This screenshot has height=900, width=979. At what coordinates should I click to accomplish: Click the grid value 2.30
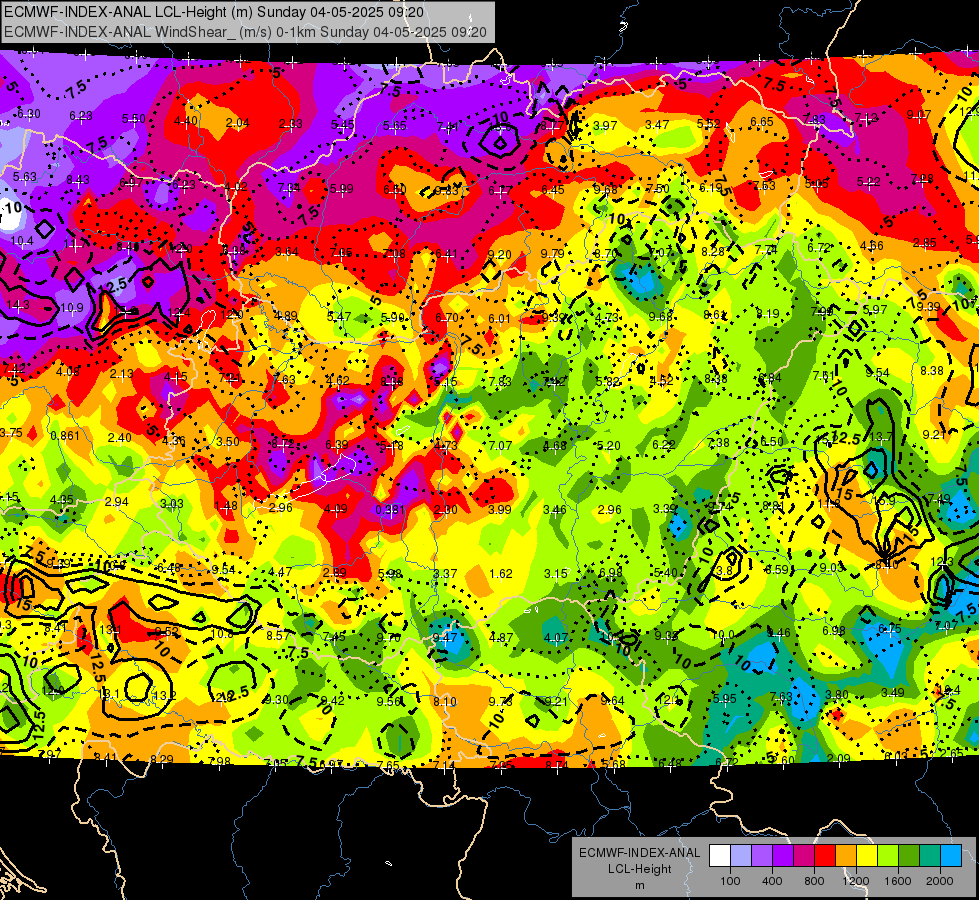[445, 510]
